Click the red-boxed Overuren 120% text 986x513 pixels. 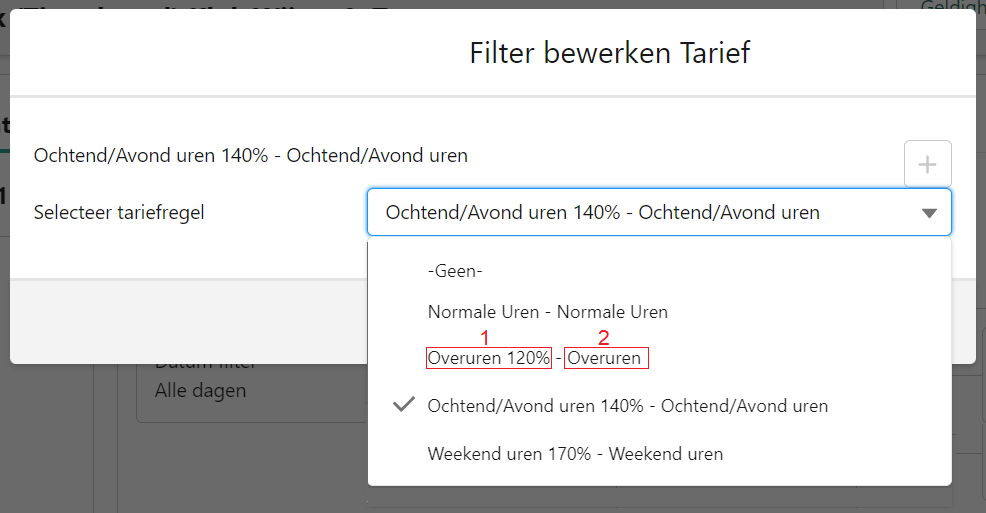pos(489,358)
